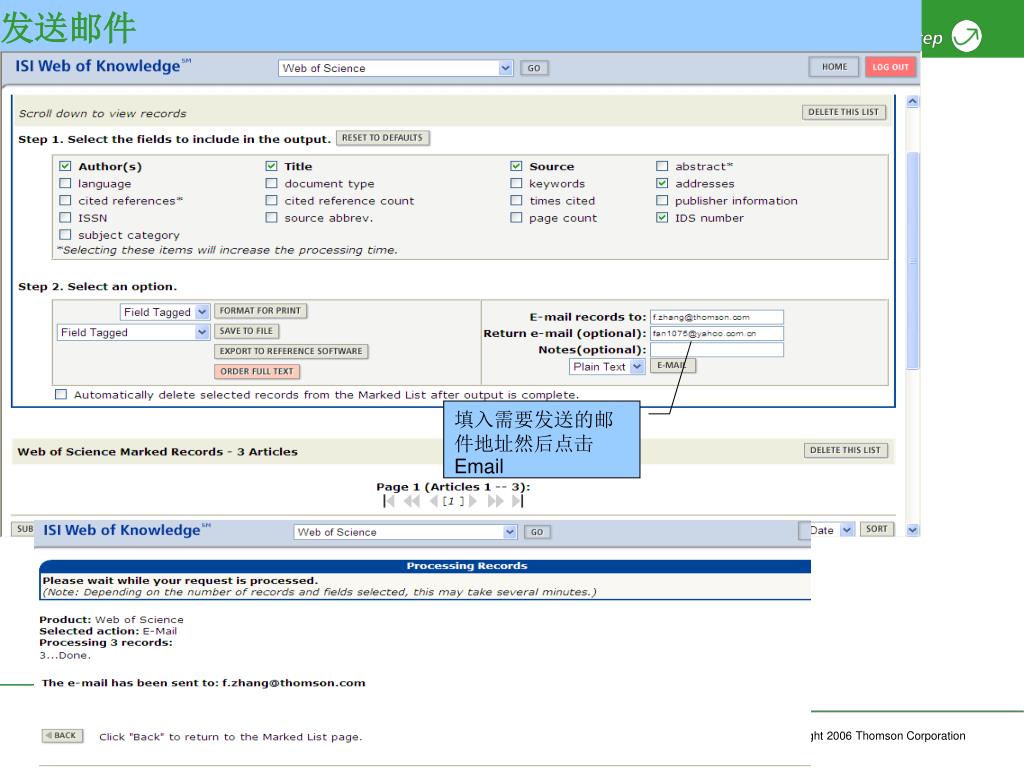Screen dimensions: 1024x768
Task: Check times cited option
Action: [516, 200]
